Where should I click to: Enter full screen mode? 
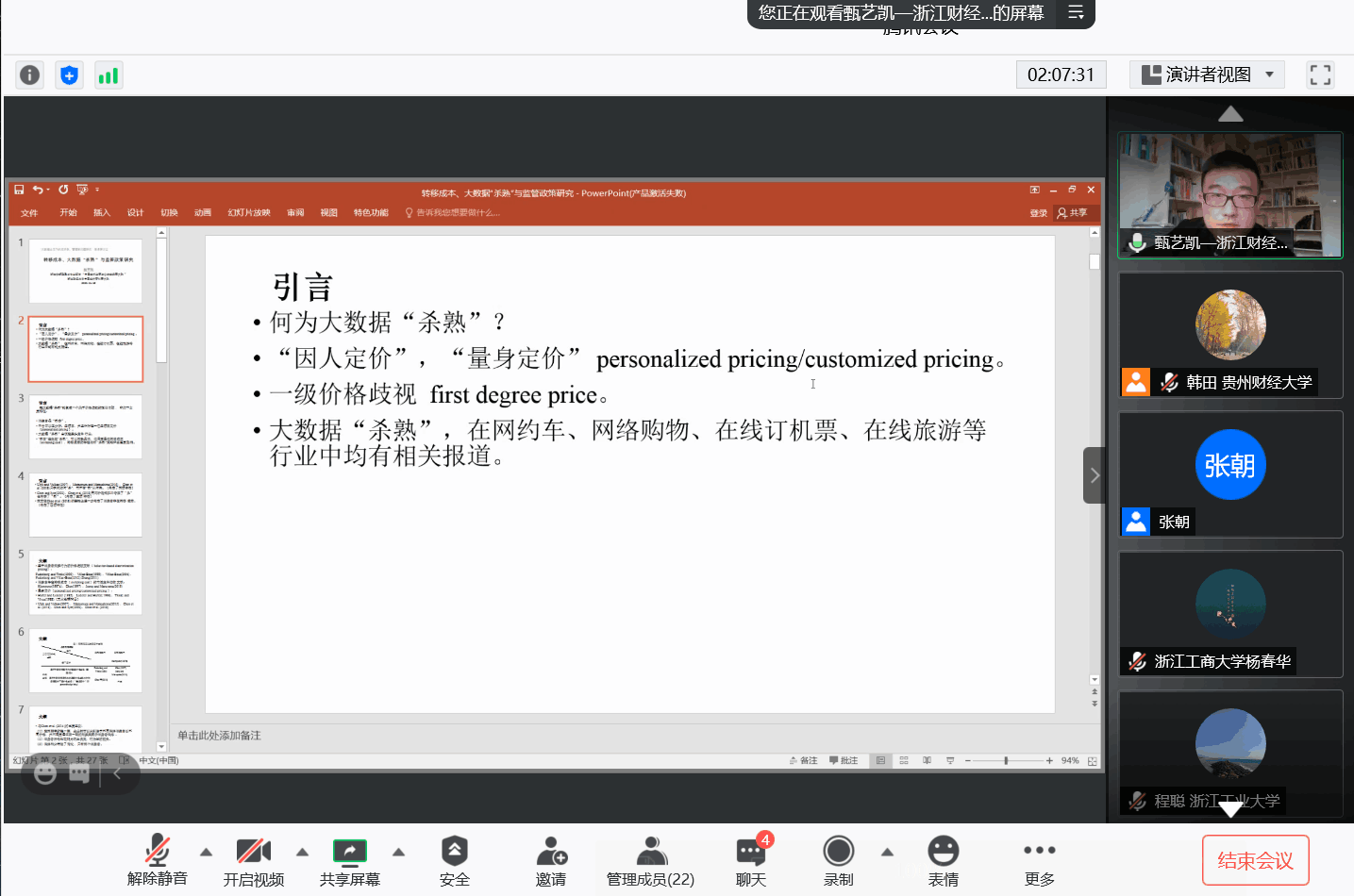point(1320,75)
